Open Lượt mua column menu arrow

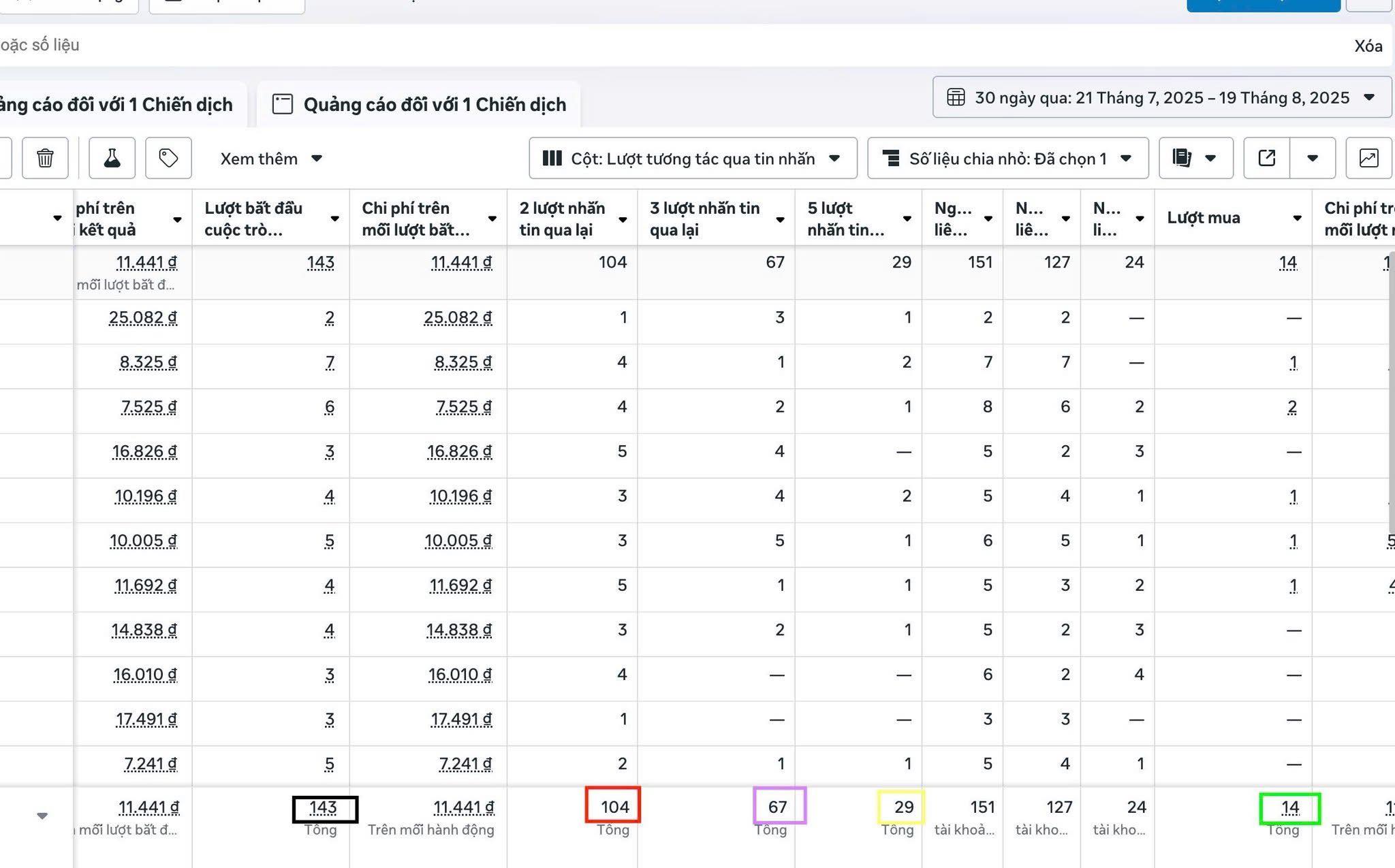1297,219
